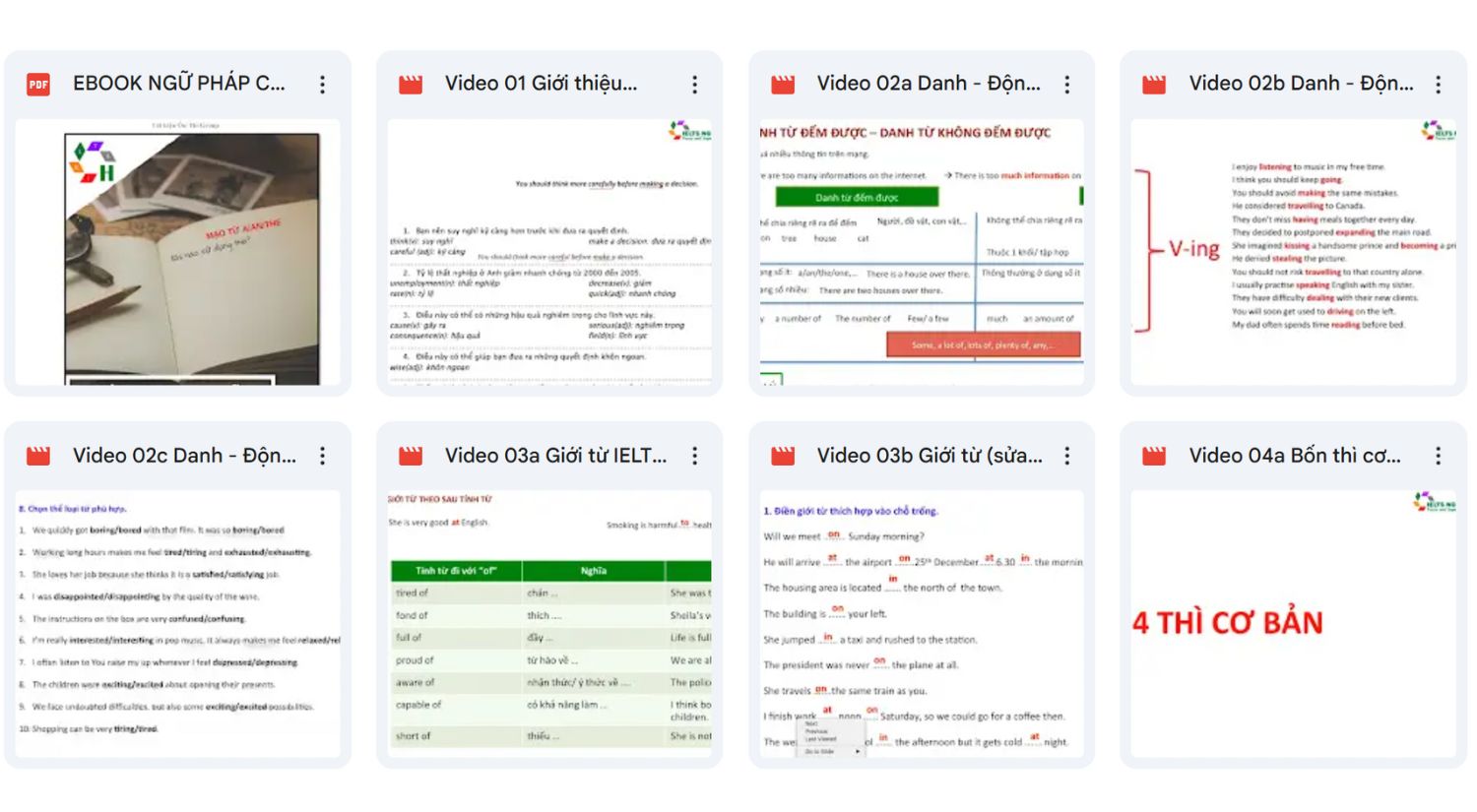Open the options menu for Video 04a
The image size is (1477, 812).
pos(1440,456)
